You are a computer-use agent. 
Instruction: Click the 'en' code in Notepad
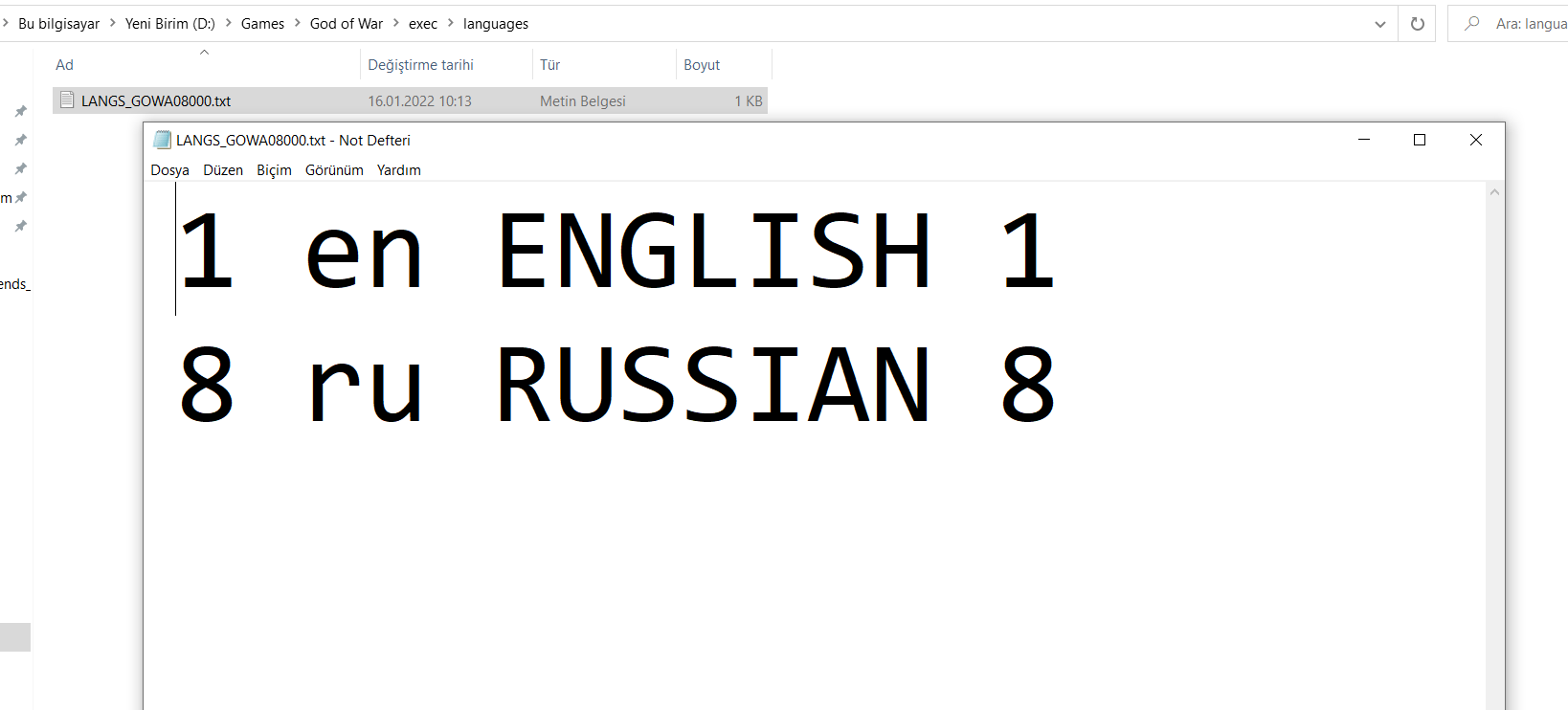tap(364, 256)
